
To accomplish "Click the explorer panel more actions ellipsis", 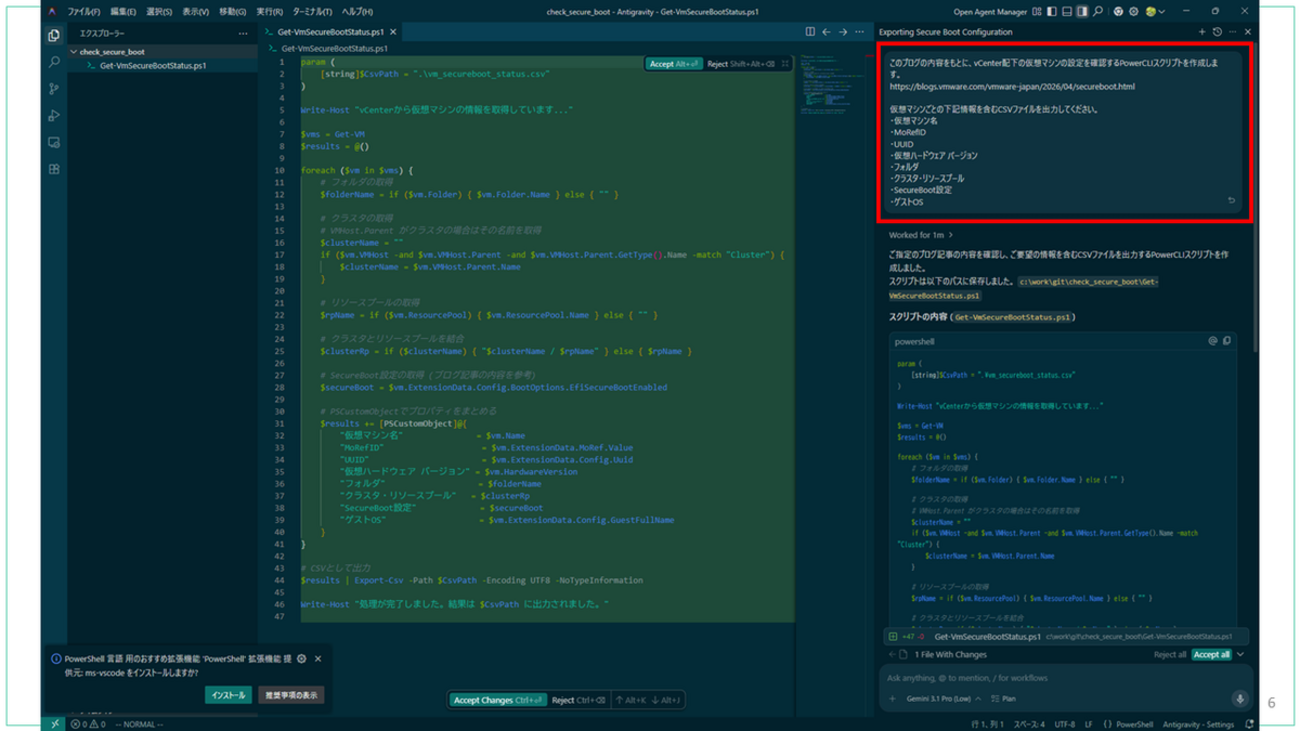I will point(243,33).
